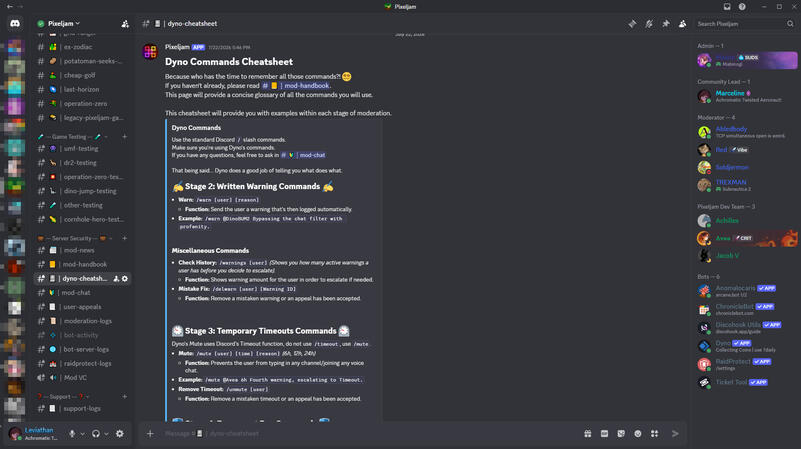801x449 pixels.
Task: Open the Dyno bot in member list
Action: [x=746, y=346]
